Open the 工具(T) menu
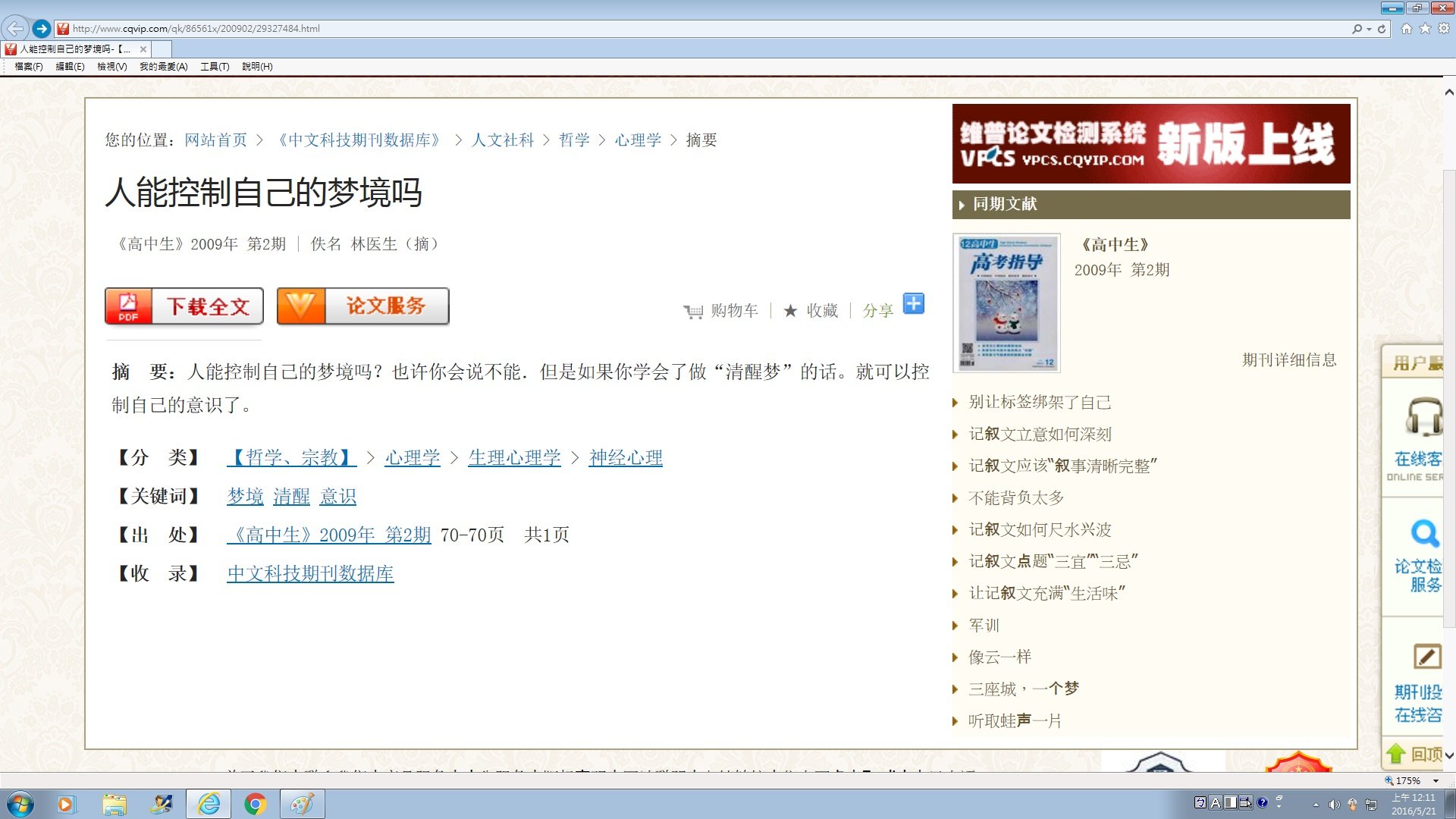 (x=215, y=67)
